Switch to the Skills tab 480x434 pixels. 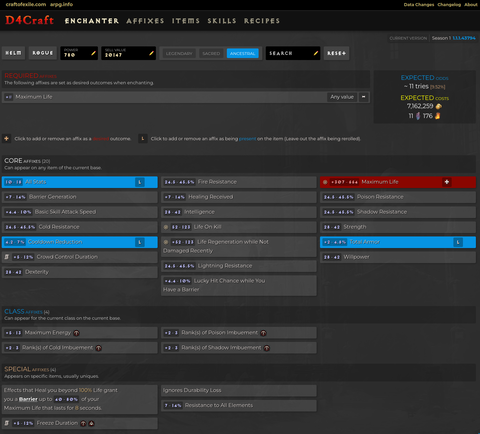coord(222,21)
